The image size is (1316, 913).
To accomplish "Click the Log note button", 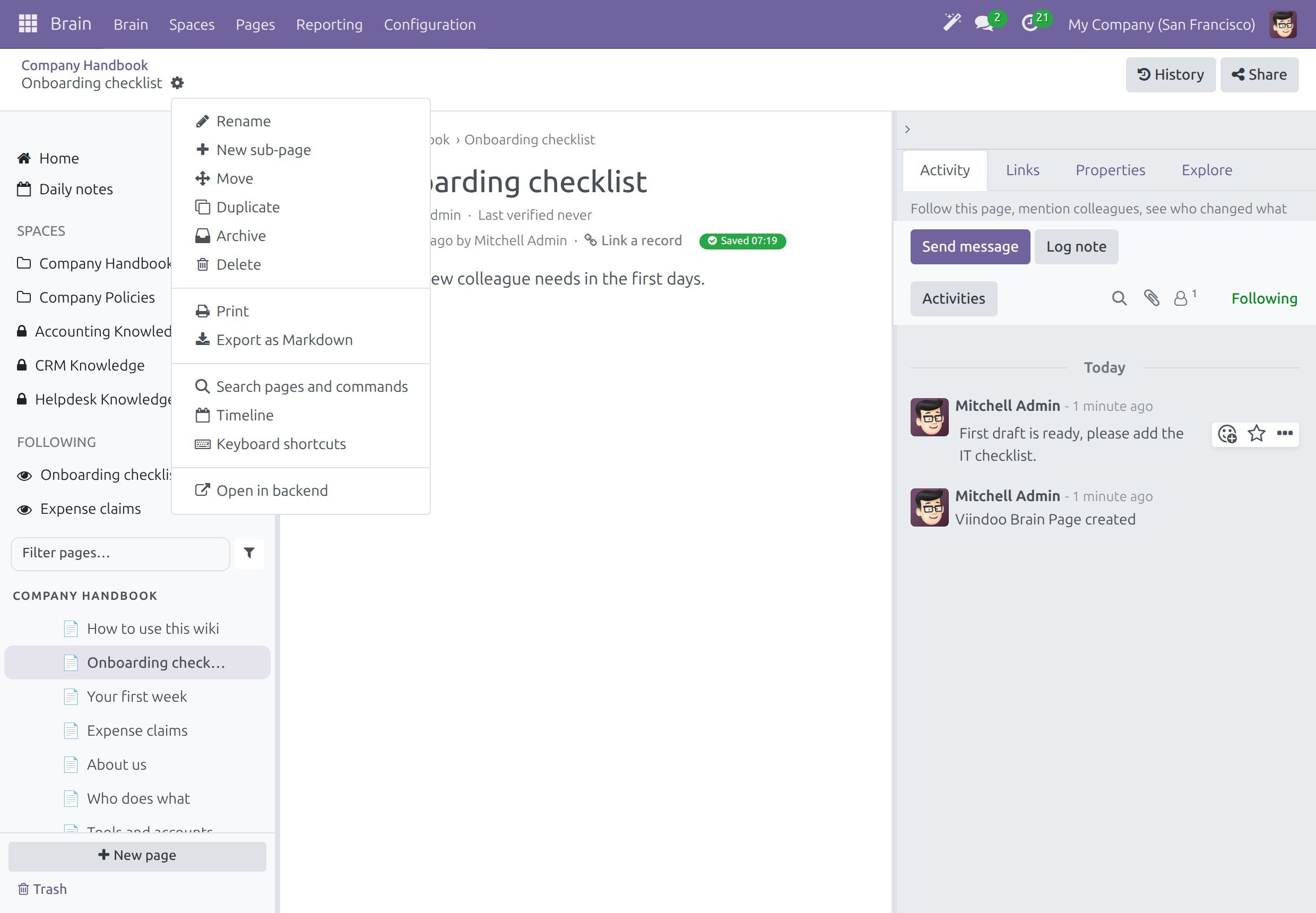I will 1076,246.
